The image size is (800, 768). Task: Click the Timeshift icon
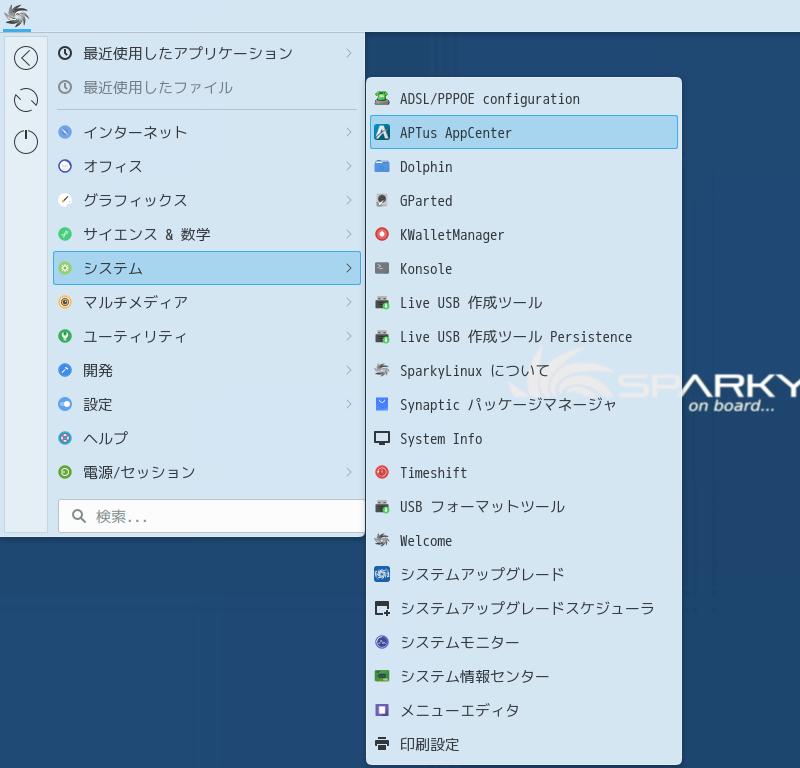382,473
